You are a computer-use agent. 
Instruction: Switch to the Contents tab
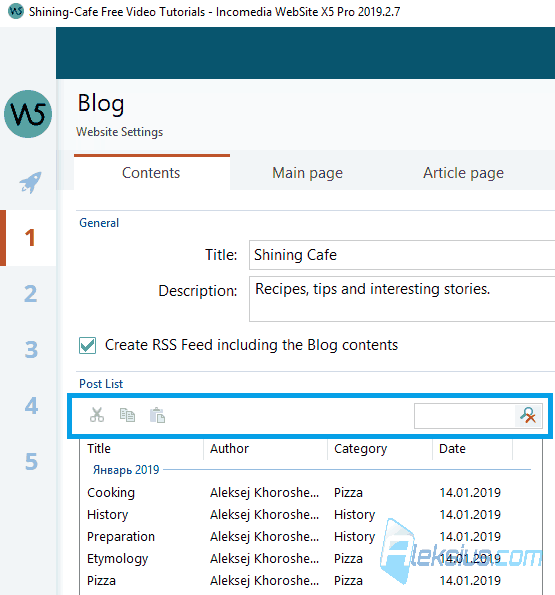[151, 173]
